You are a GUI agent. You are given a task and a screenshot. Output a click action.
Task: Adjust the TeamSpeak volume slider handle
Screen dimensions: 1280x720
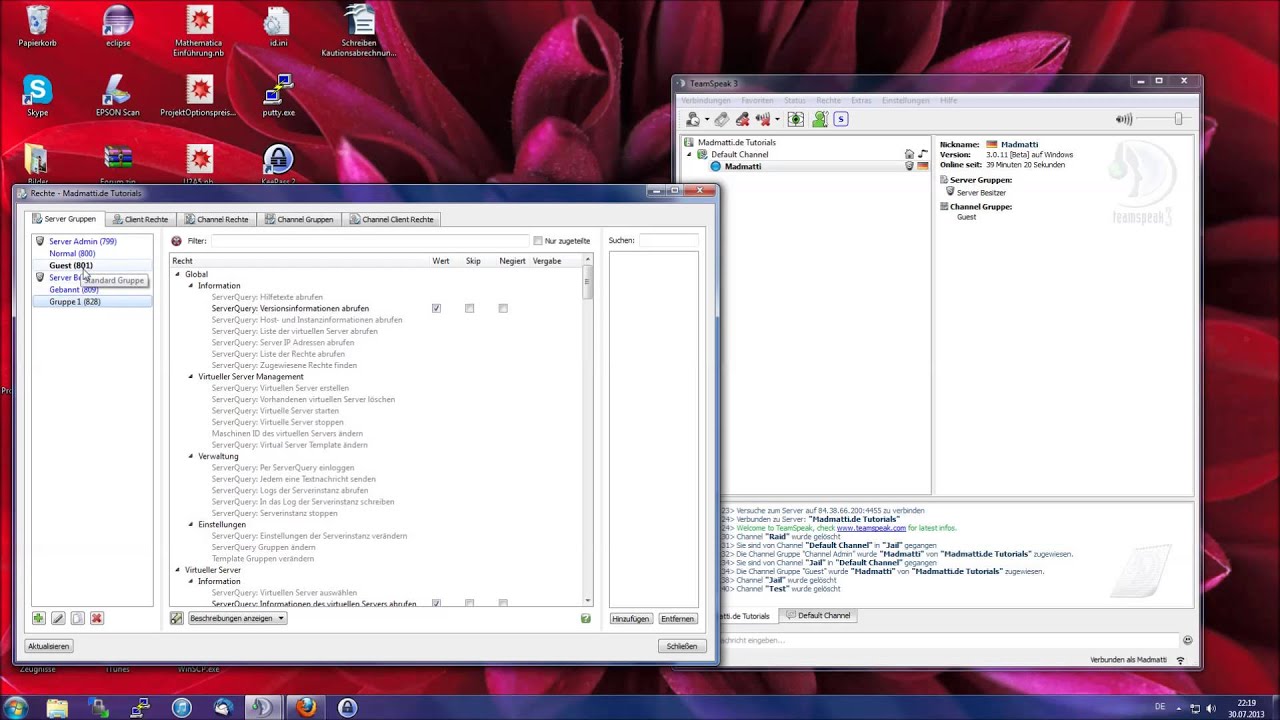click(1178, 119)
